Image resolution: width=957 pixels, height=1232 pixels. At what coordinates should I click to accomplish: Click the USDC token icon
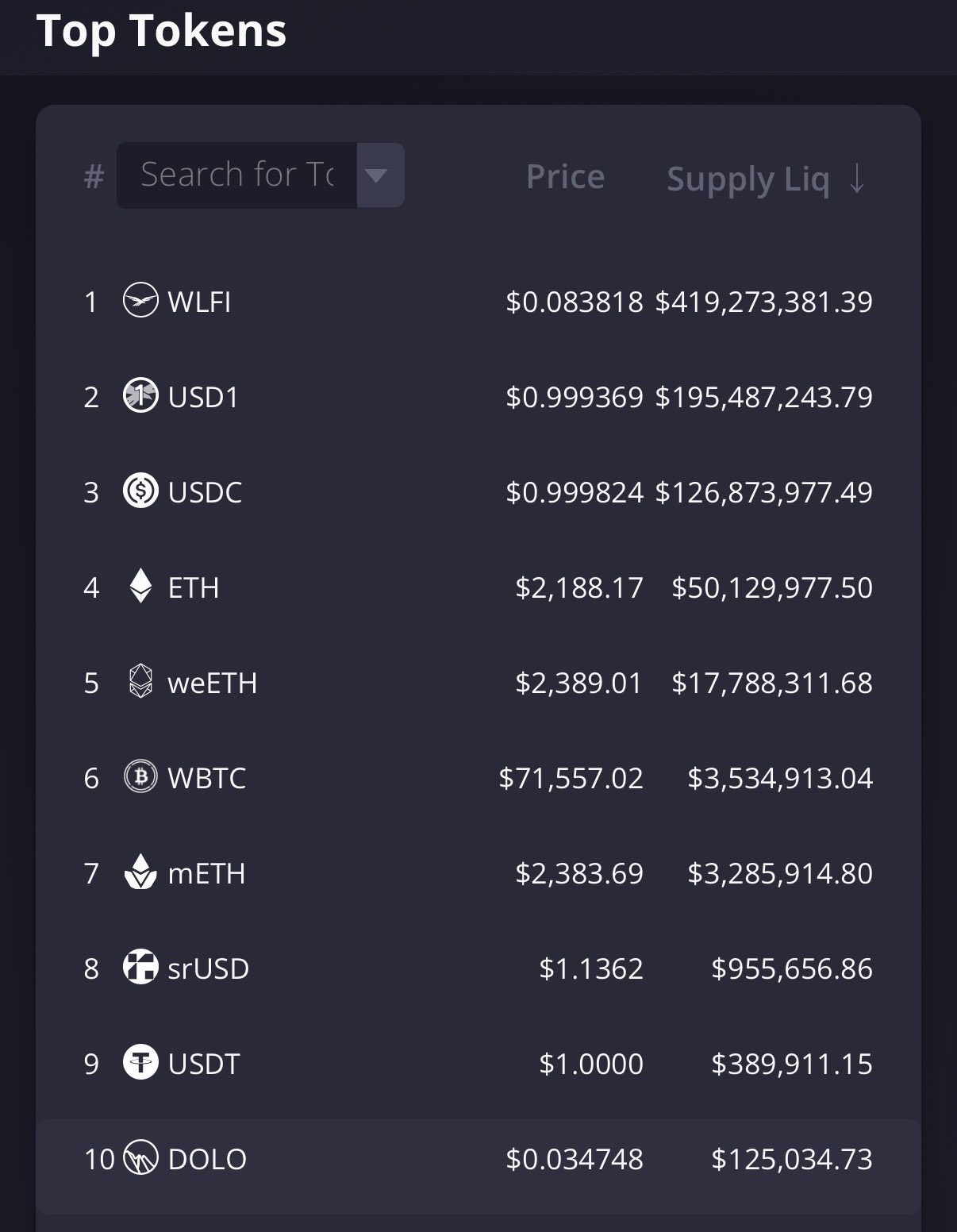click(140, 491)
